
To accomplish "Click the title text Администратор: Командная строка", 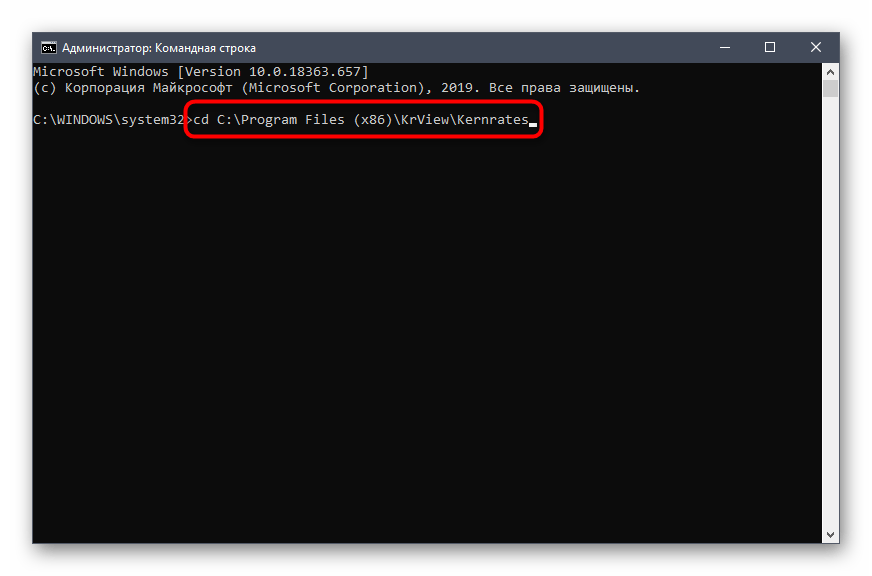I will pos(159,47).
